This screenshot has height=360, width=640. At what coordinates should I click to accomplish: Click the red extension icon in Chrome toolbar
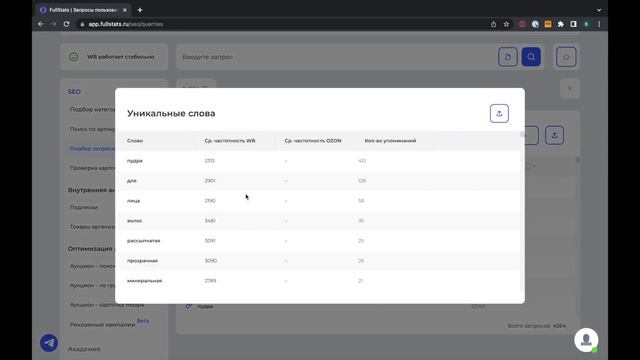tap(522, 24)
